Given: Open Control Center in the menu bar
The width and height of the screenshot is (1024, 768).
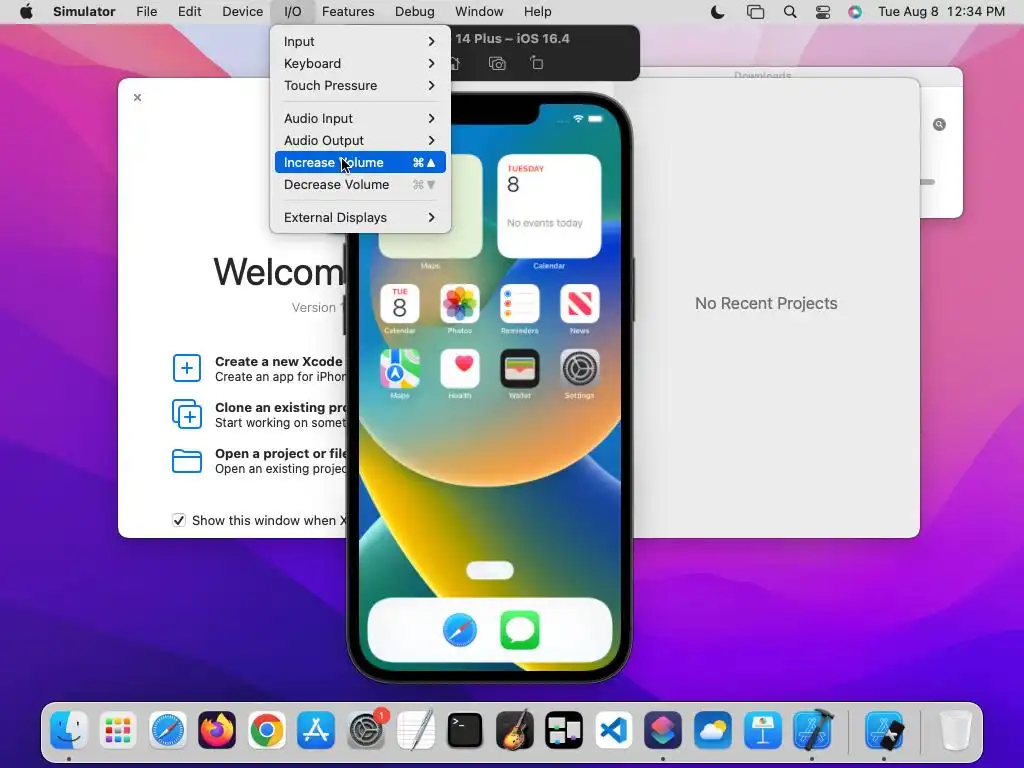Looking at the screenshot, I should pos(823,12).
